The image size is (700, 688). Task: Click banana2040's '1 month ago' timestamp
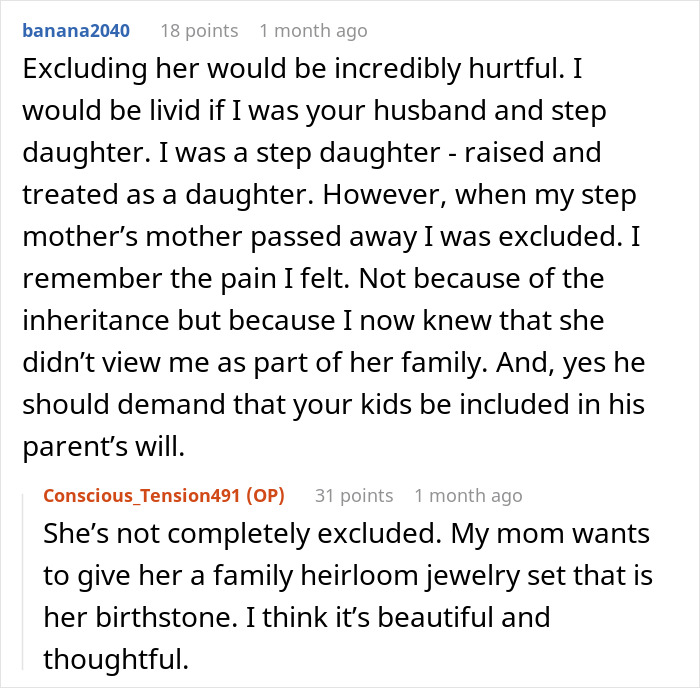313,30
